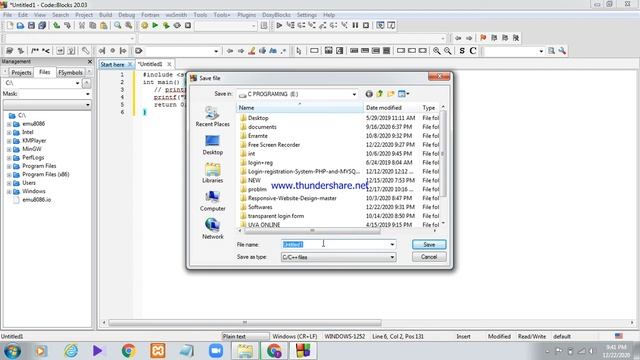
Task: Click the Date modified column header
Action: [x=391, y=108]
